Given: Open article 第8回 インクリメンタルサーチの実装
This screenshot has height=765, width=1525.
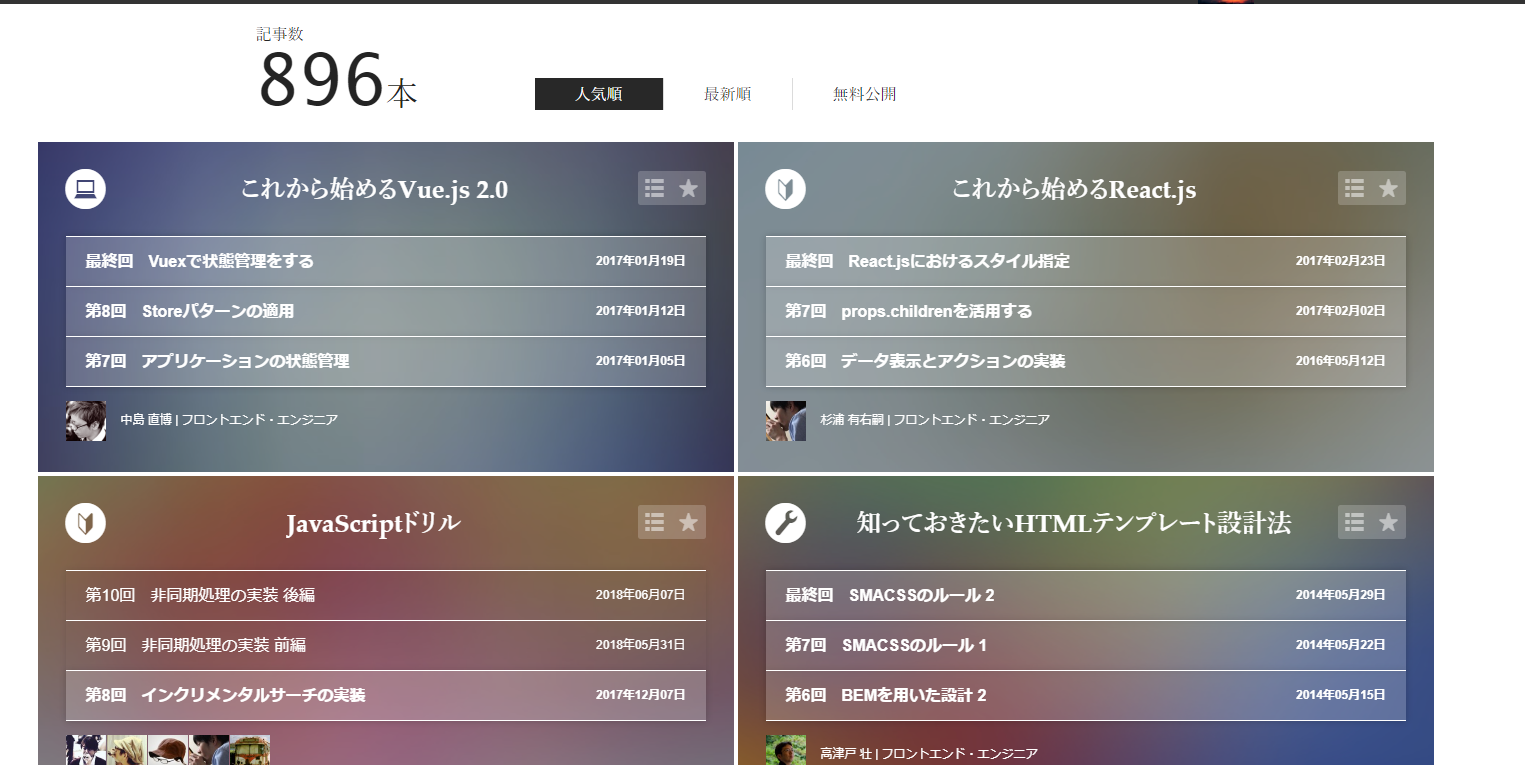Looking at the screenshot, I should [386, 695].
